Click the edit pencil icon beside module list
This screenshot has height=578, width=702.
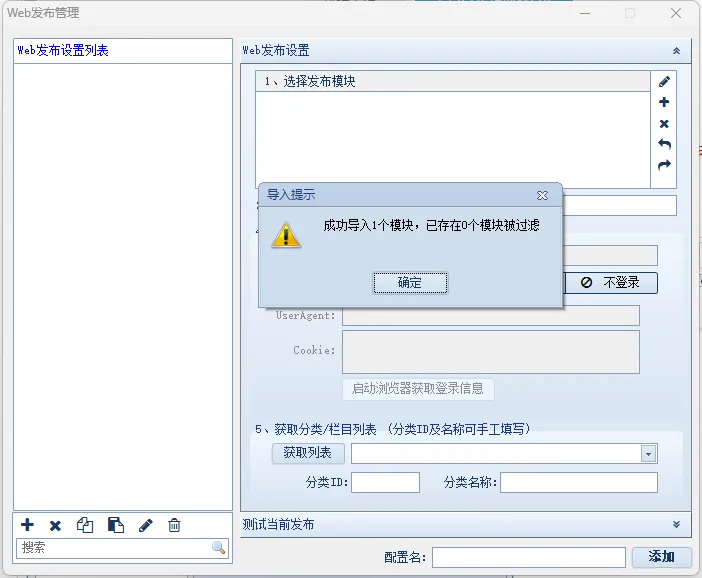pyautogui.click(x=664, y=82)
